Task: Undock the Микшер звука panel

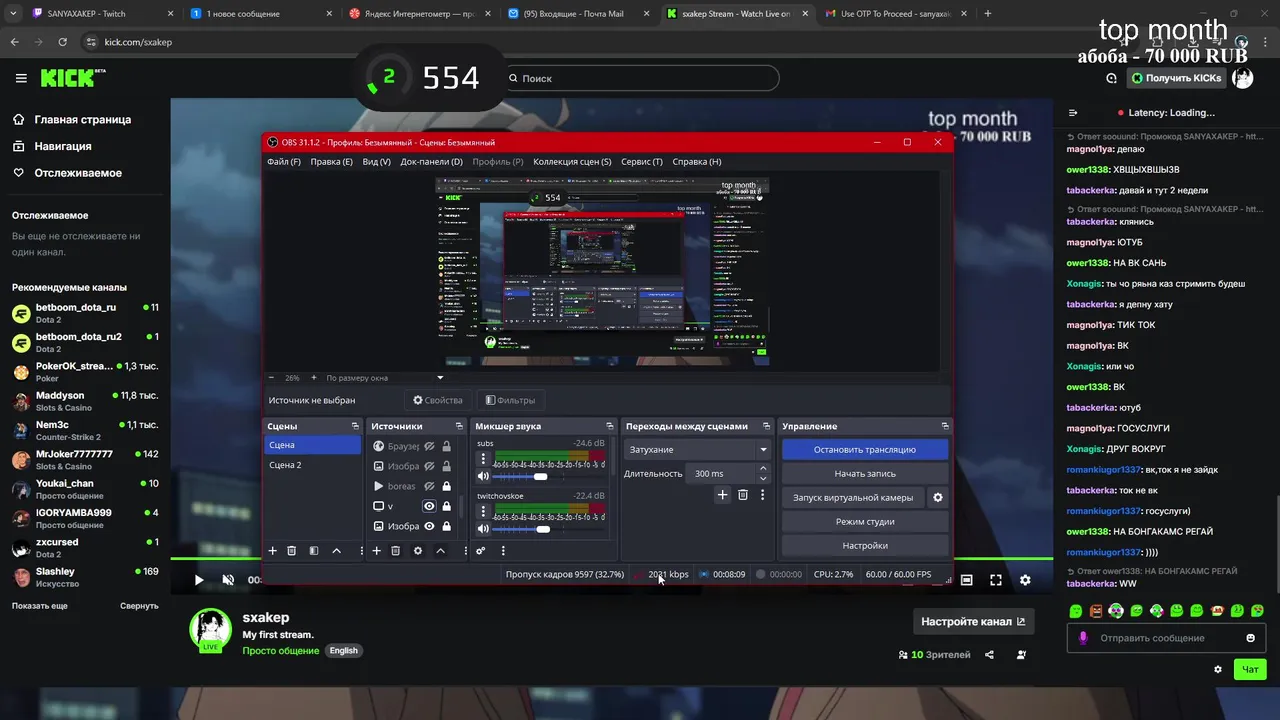Action: pyautogui.click(x=610, y=426)
